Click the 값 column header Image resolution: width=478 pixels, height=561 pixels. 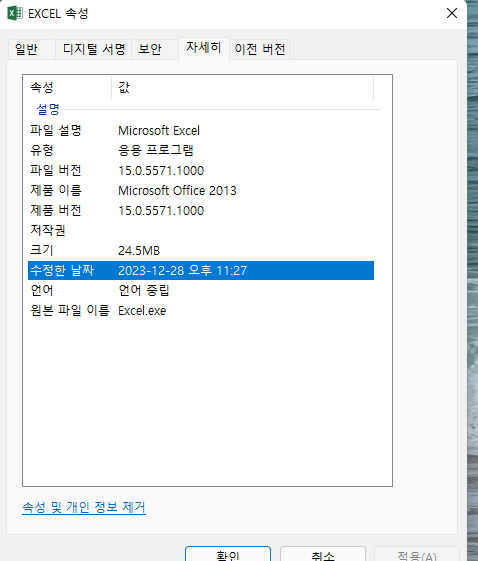click(243, 87)
